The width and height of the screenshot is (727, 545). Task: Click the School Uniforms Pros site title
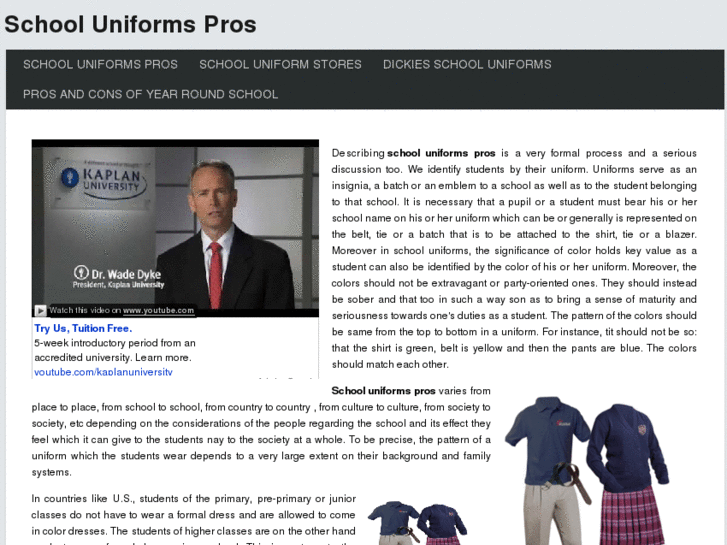tap(130, 24)
